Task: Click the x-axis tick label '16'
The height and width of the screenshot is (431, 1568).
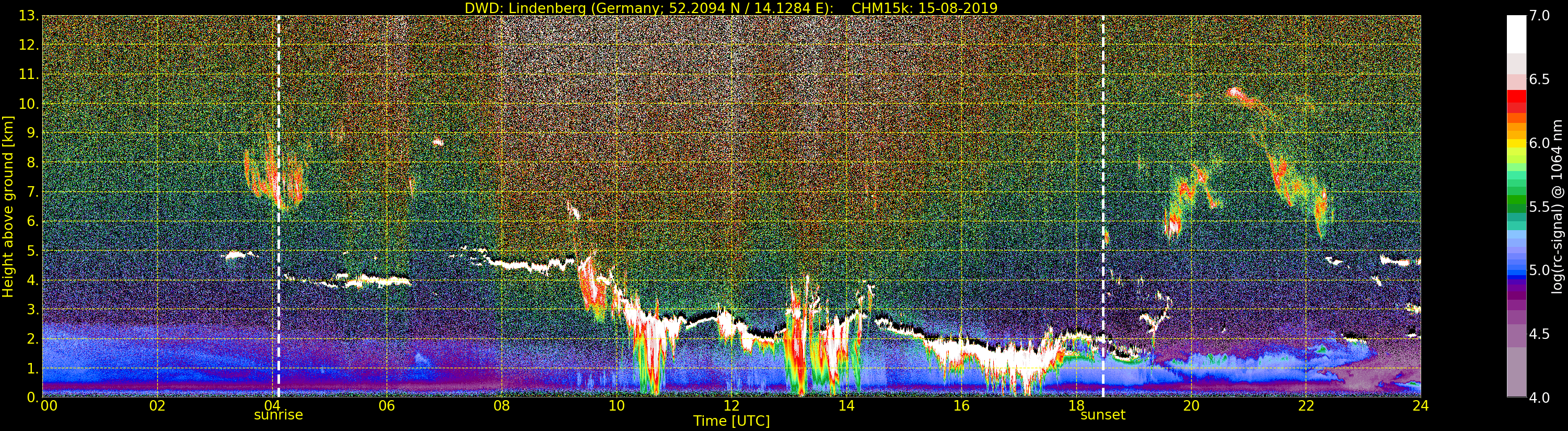Action: pos(961,406)
